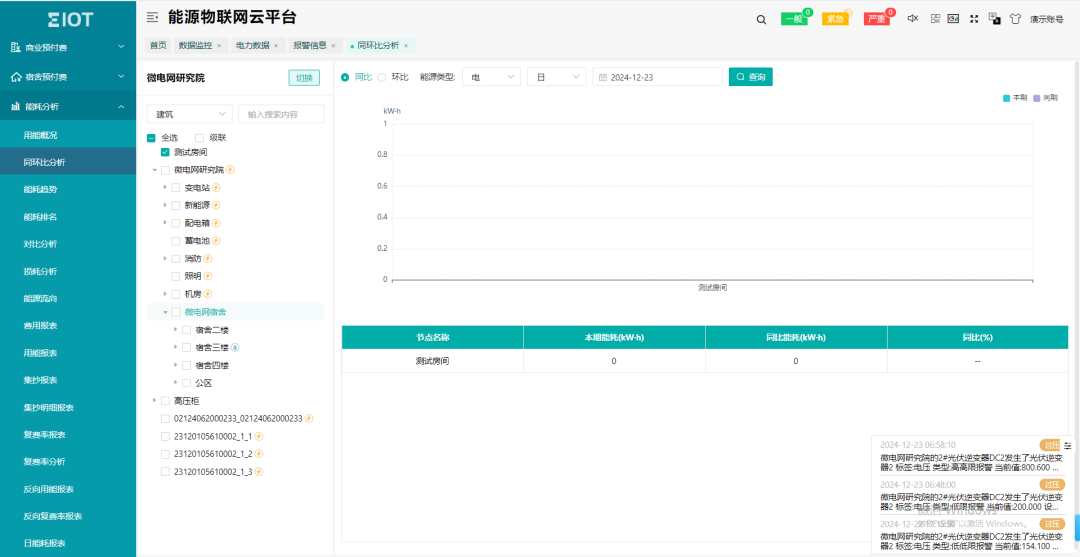Image resolution: width=1080 pixels, height=557 pixels.
Task: Click the water icon beside 宿舍三楼
Action: [x=235, y=347]
